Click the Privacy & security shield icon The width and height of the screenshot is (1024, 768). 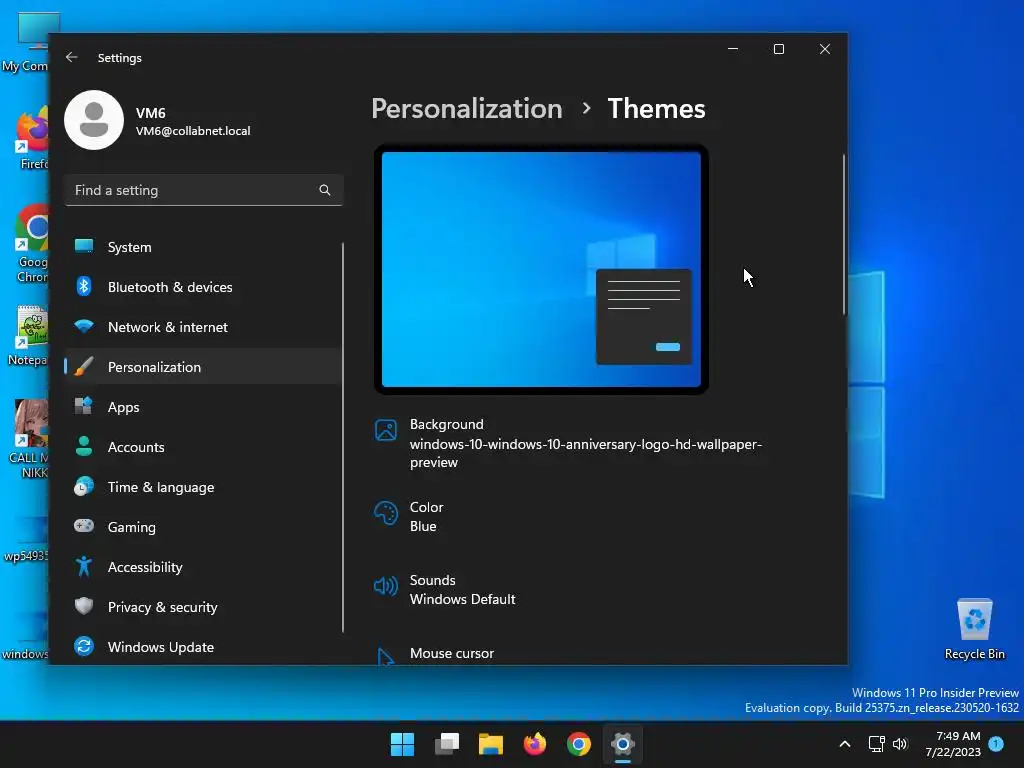point(84,606)
